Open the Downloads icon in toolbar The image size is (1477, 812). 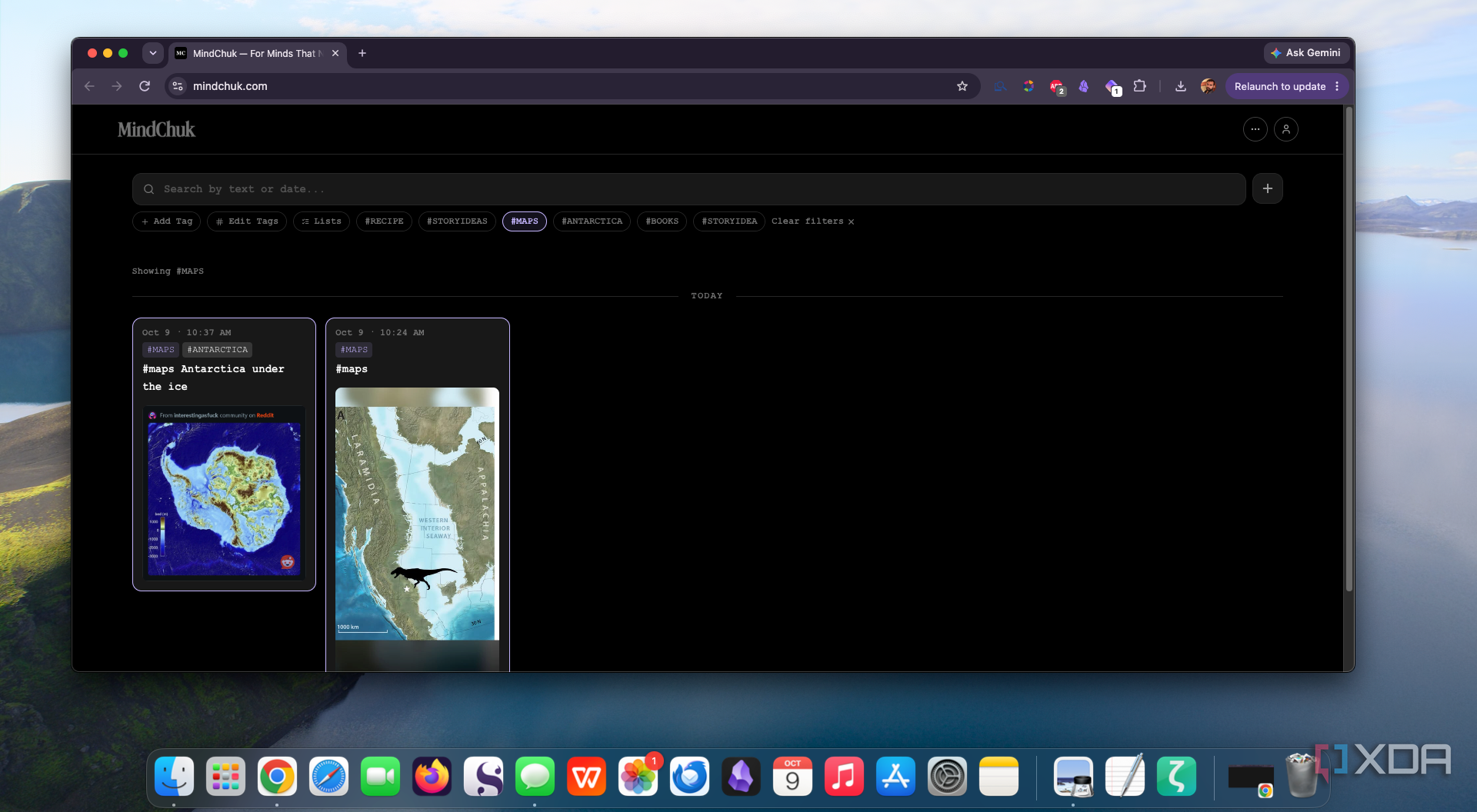click(x=1180, y=86)
